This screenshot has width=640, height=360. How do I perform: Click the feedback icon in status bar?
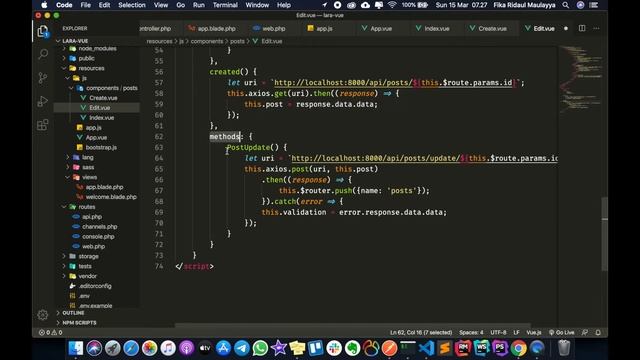click(585, 332)
